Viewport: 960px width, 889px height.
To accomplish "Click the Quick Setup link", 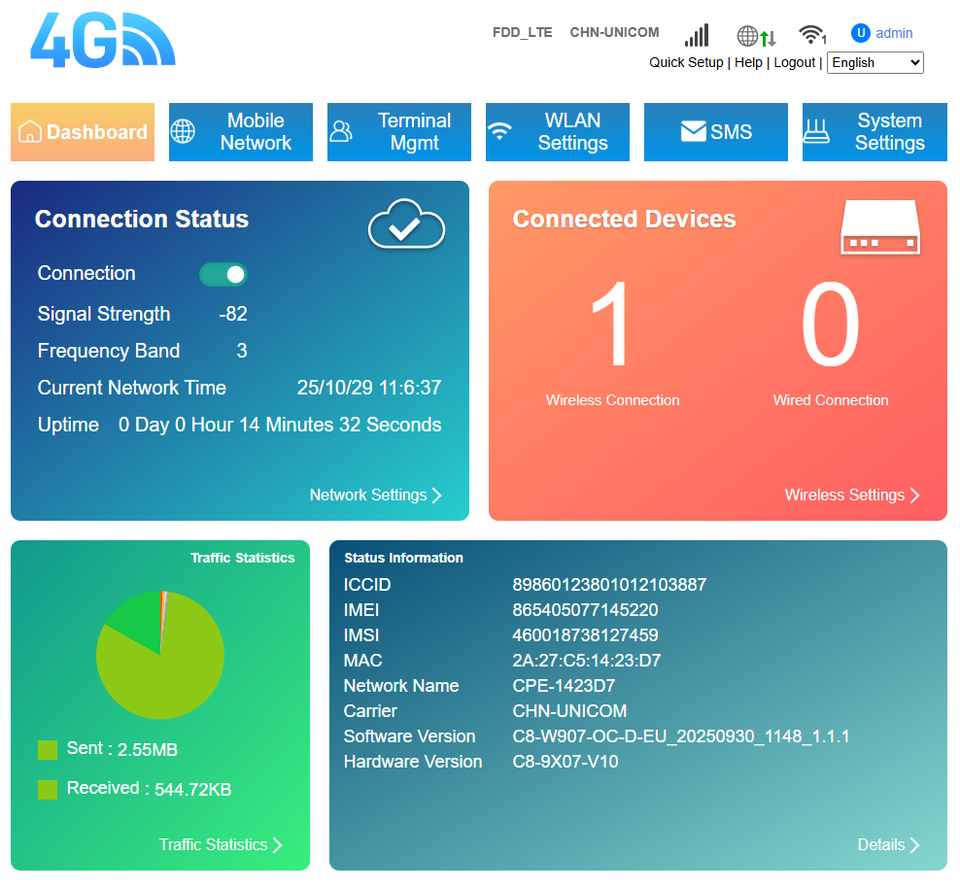I will pos(686,62).
